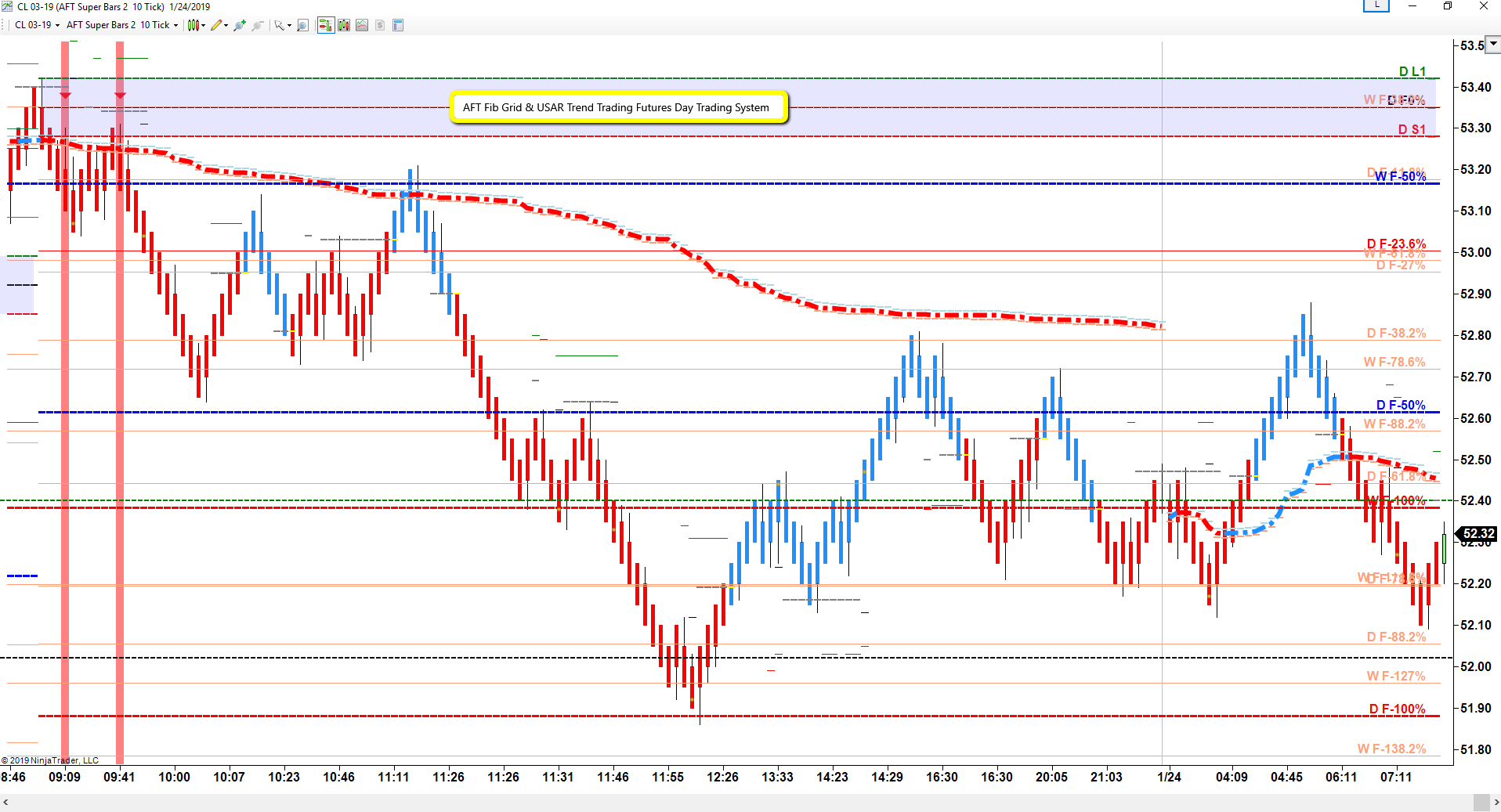
Task: Expand the AFT Super Bars 2 interval selector
Action: (121, 25)
